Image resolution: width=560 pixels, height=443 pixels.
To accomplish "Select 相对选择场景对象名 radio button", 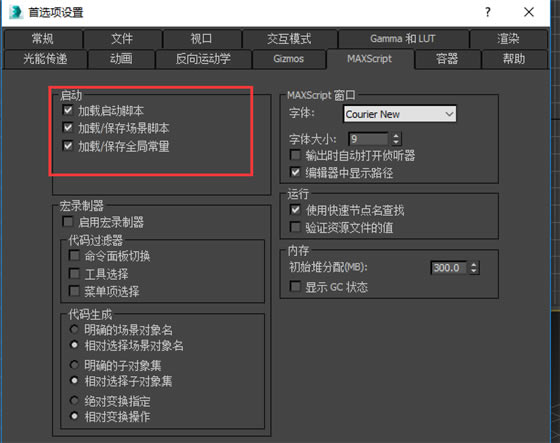I will pos(74,345).
